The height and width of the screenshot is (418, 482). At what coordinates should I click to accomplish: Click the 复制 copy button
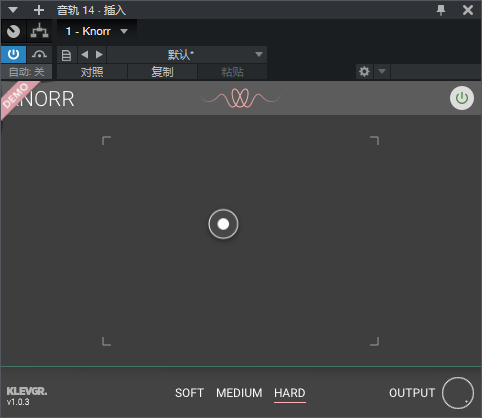point(162,72)
